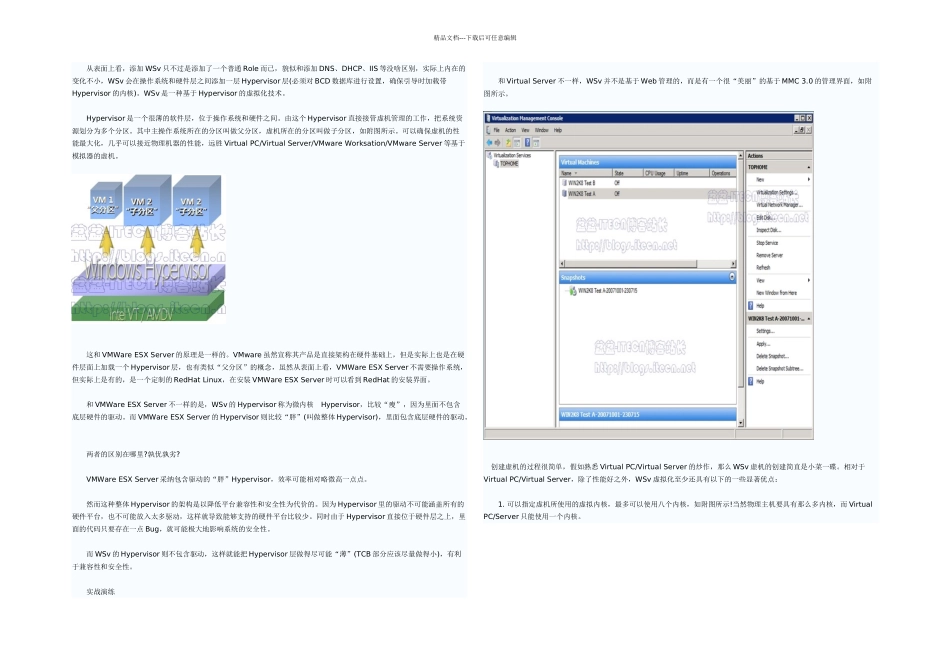Click Delete Snapshot action
This screenshot has height=672, width=950.
[x=772, y=356]
